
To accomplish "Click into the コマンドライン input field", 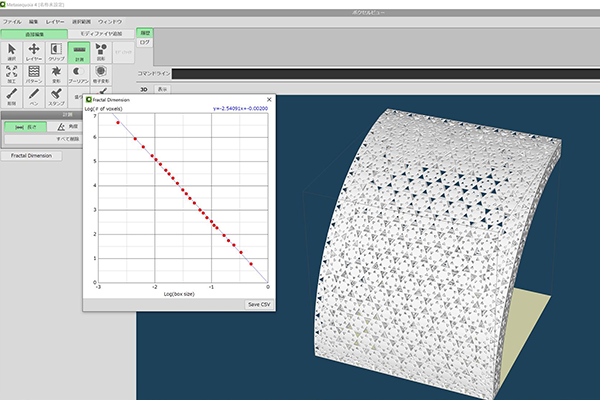I will 386,74.
